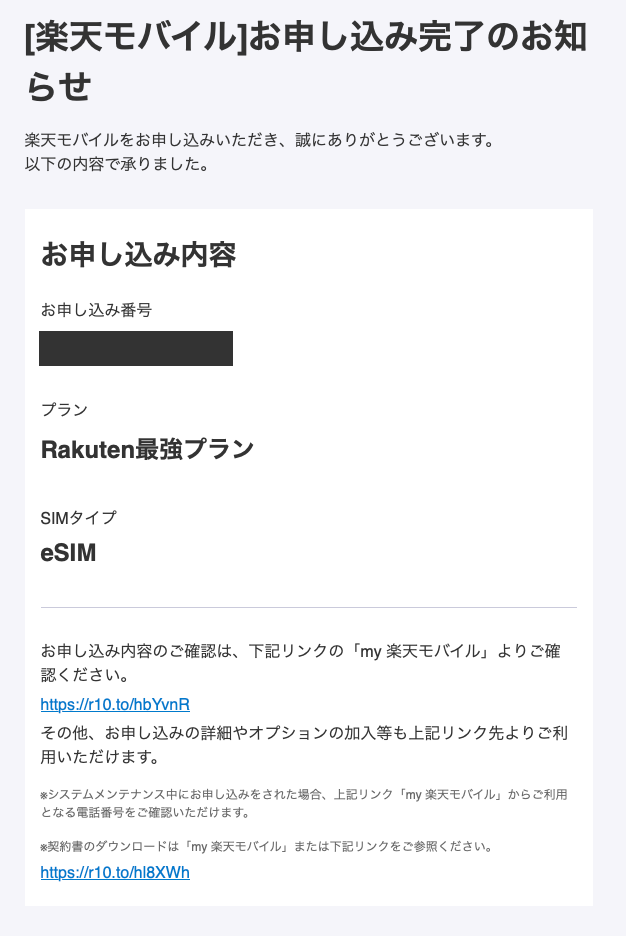Open the https://r10.to/hbYvnR link
The width and height of the screenshot is (626, 936).
pos(115,704)
